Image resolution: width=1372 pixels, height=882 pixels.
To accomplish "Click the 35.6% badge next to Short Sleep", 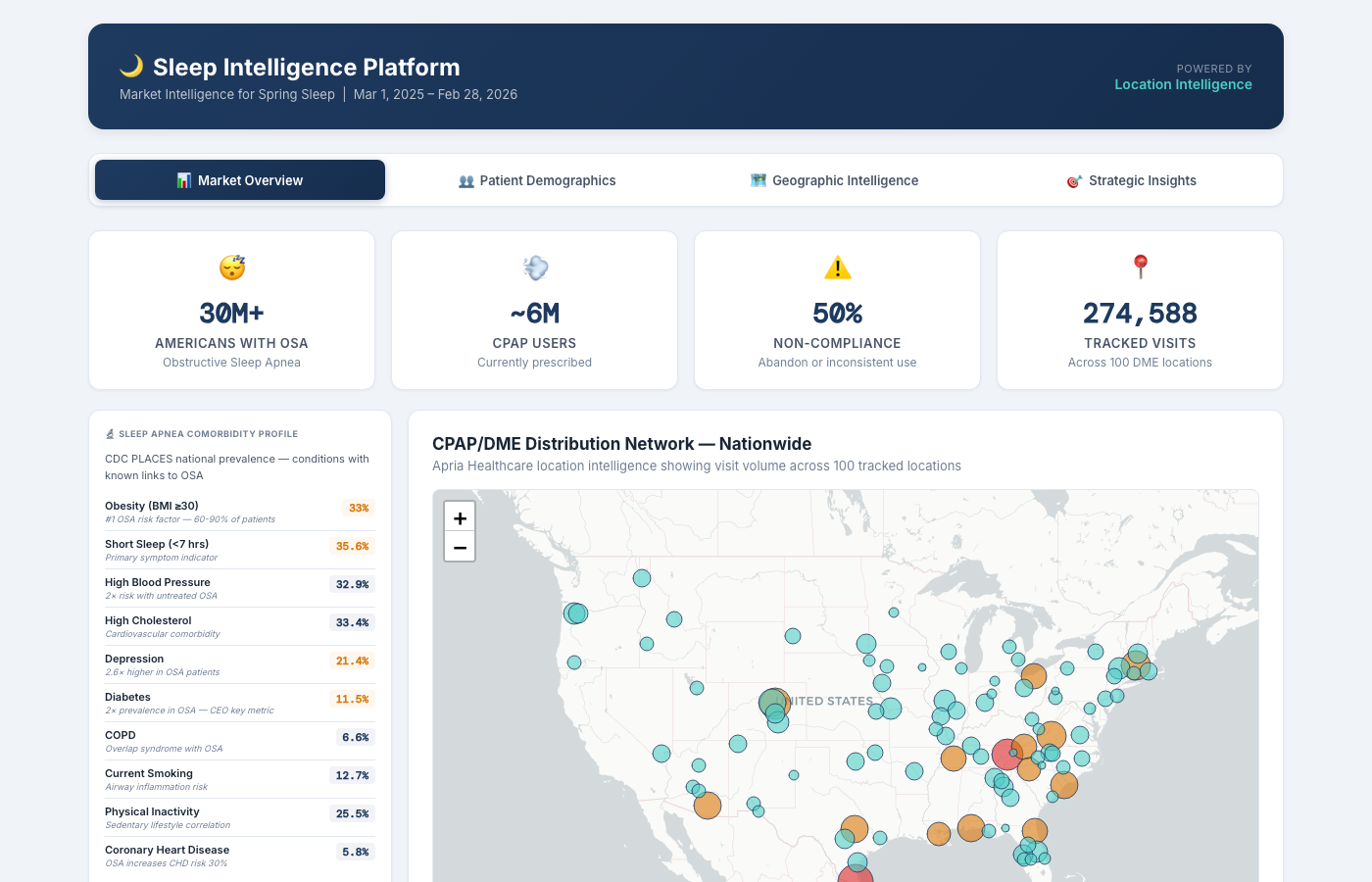I will (x=352, y=546).
